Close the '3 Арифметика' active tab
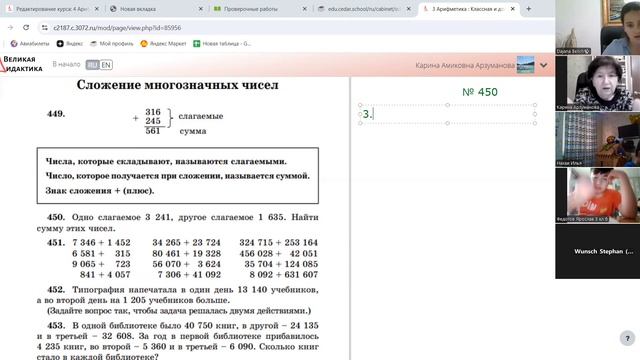Screen dimensions: 640x360 click(x=513, y=9)
